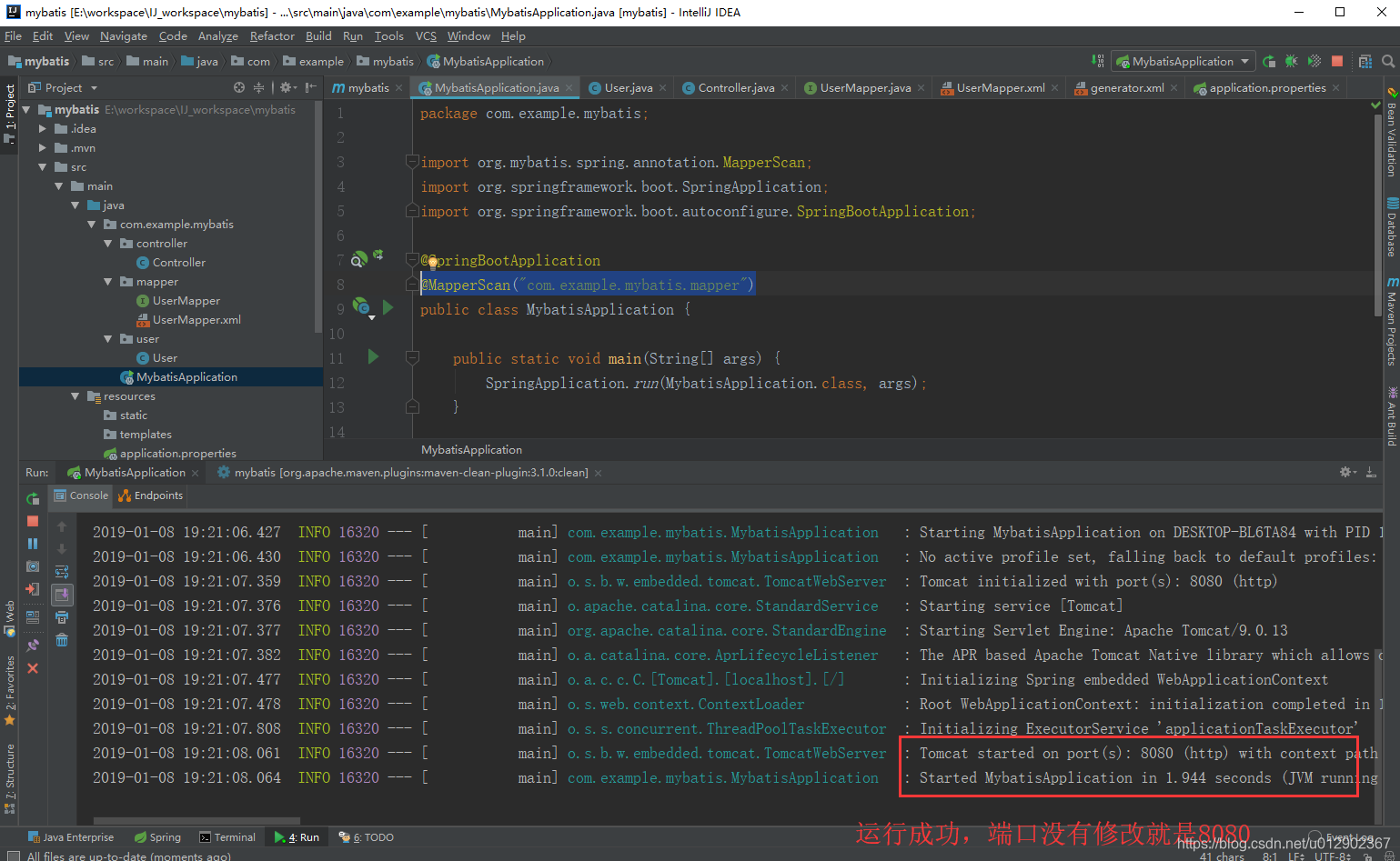Close the generator.xml tab
Viewport: 1400px width, 861px height.
click(1174, 88)
